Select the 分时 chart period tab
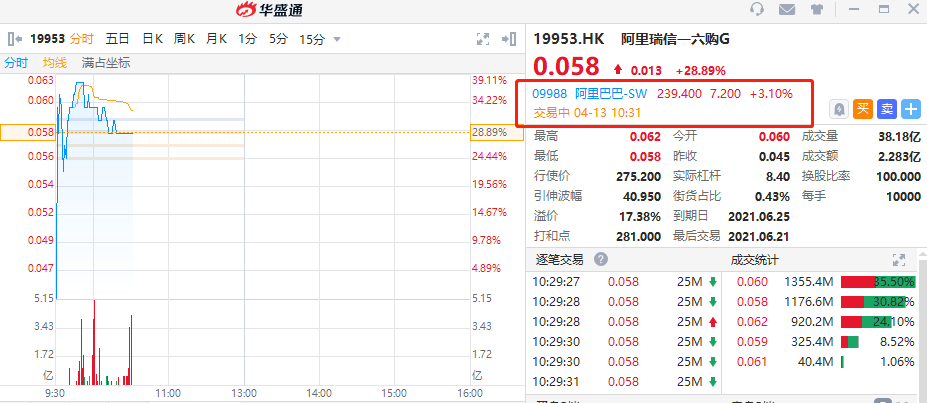 pyautogui.click(x=82, y=39)
